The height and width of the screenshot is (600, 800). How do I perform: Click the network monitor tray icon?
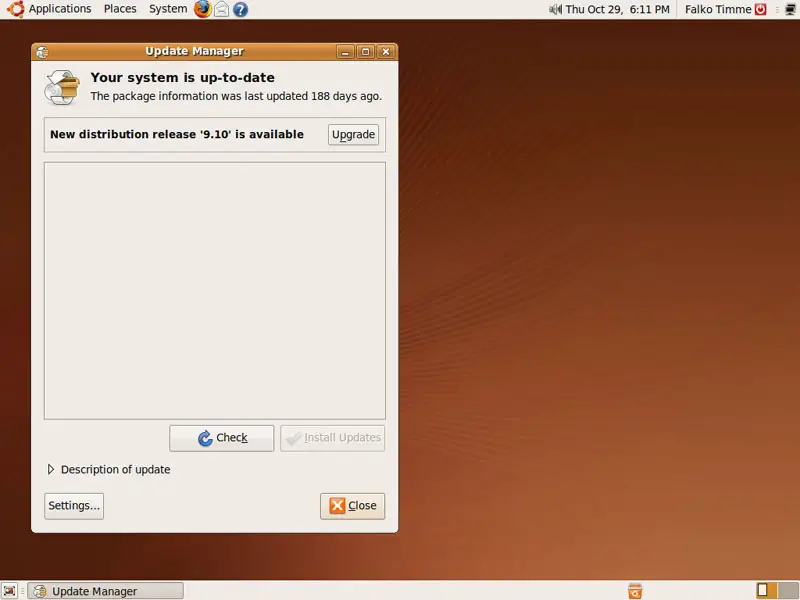coord(790,9)
